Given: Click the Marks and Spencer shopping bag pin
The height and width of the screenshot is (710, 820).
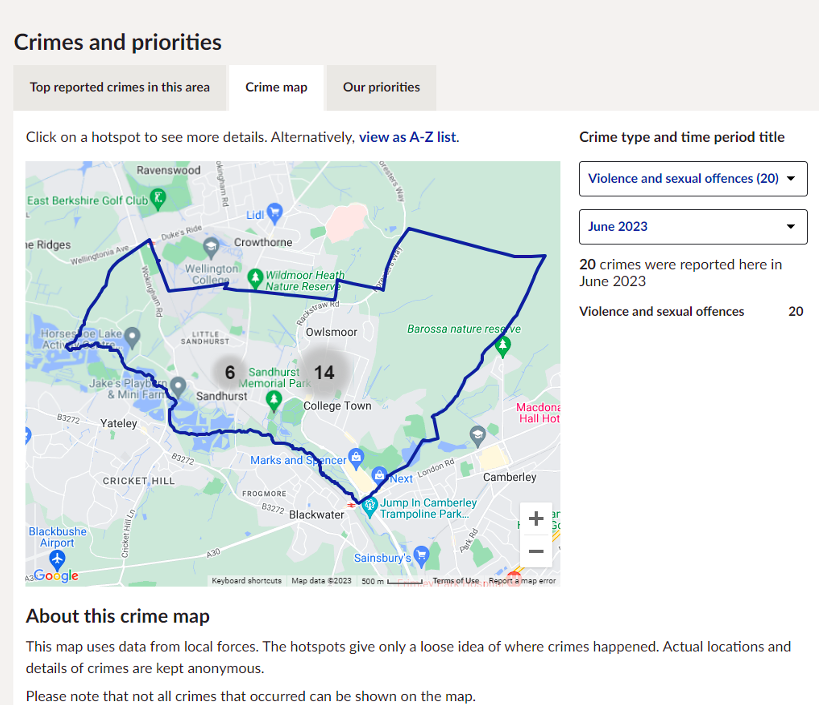Looking at the screenshot, I should [x=356, y=458].
